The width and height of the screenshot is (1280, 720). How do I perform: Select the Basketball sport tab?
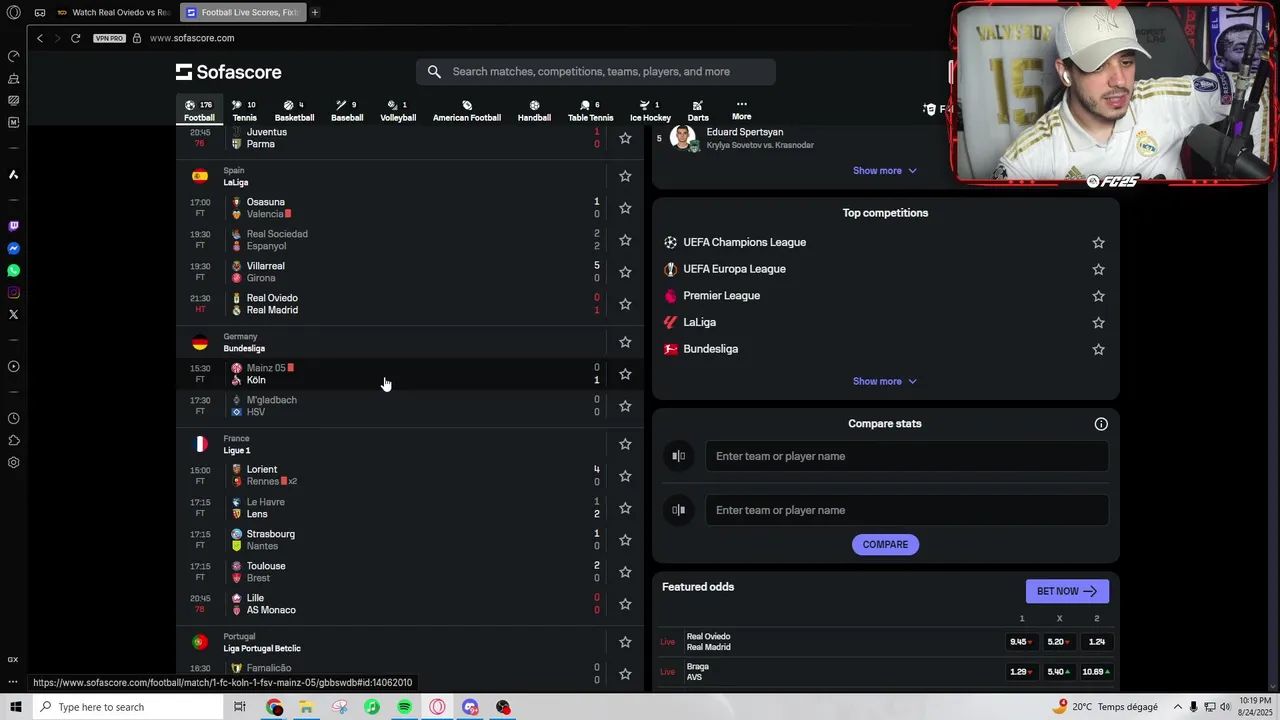pos(294,111)
